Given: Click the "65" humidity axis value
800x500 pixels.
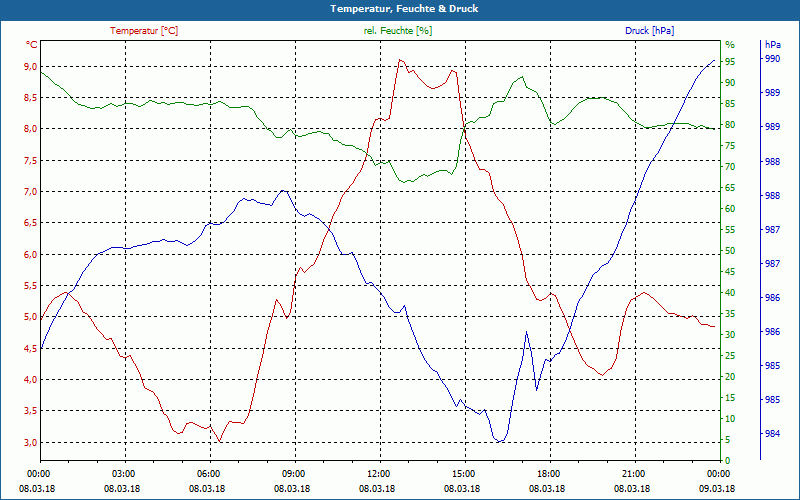Looking at the screenshot, I should point(730,188).
